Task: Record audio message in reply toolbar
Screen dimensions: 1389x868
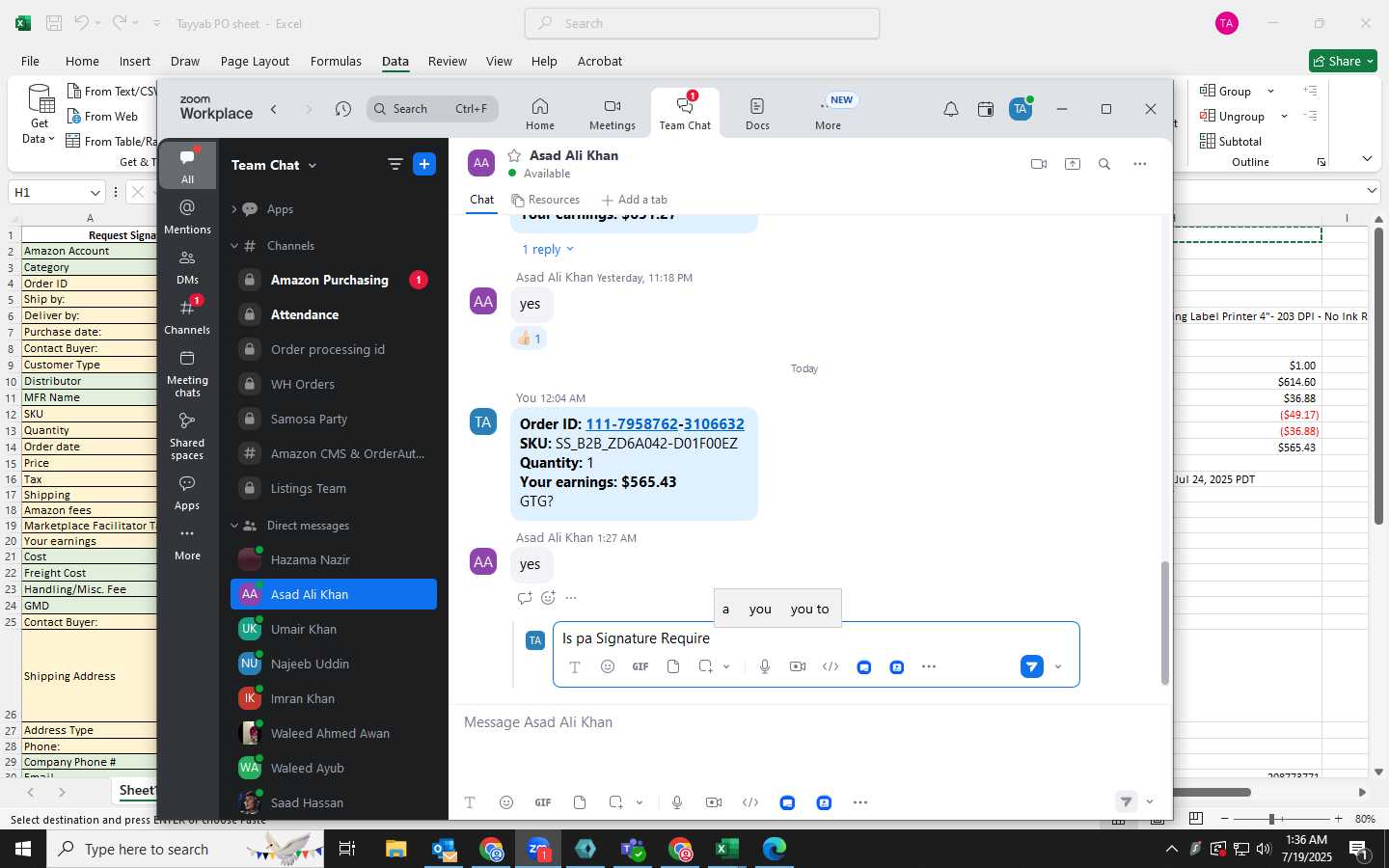Action: [765, 666]
